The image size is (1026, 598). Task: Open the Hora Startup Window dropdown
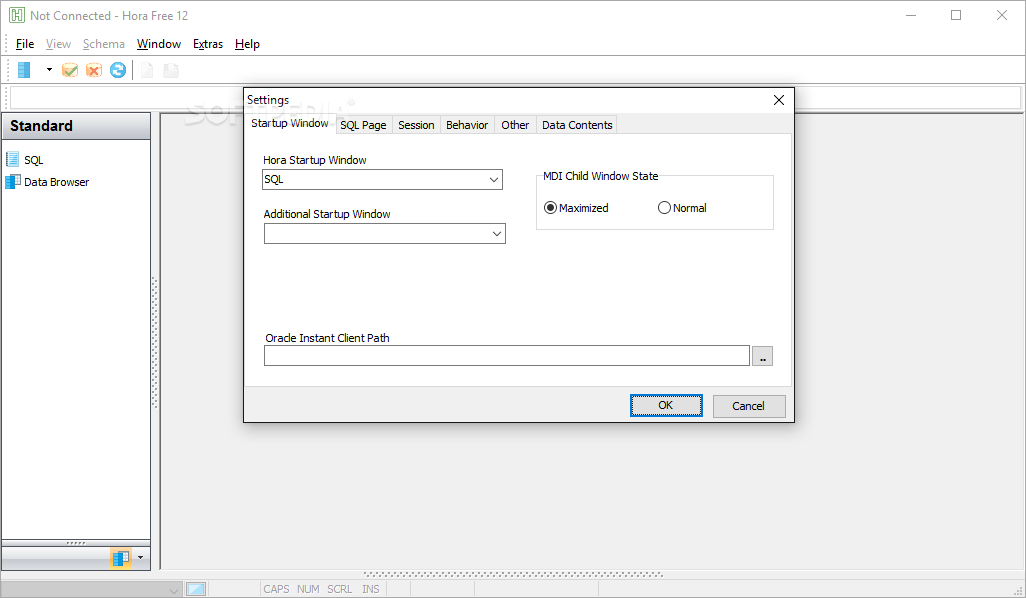pyautogui.click(x=493, y=179)
